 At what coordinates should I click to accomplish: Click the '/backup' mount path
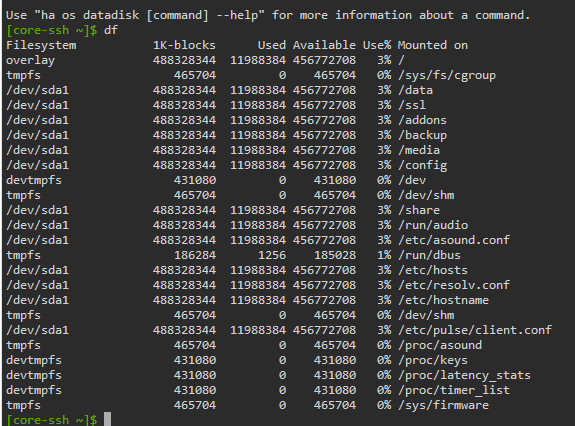[422, 135]
